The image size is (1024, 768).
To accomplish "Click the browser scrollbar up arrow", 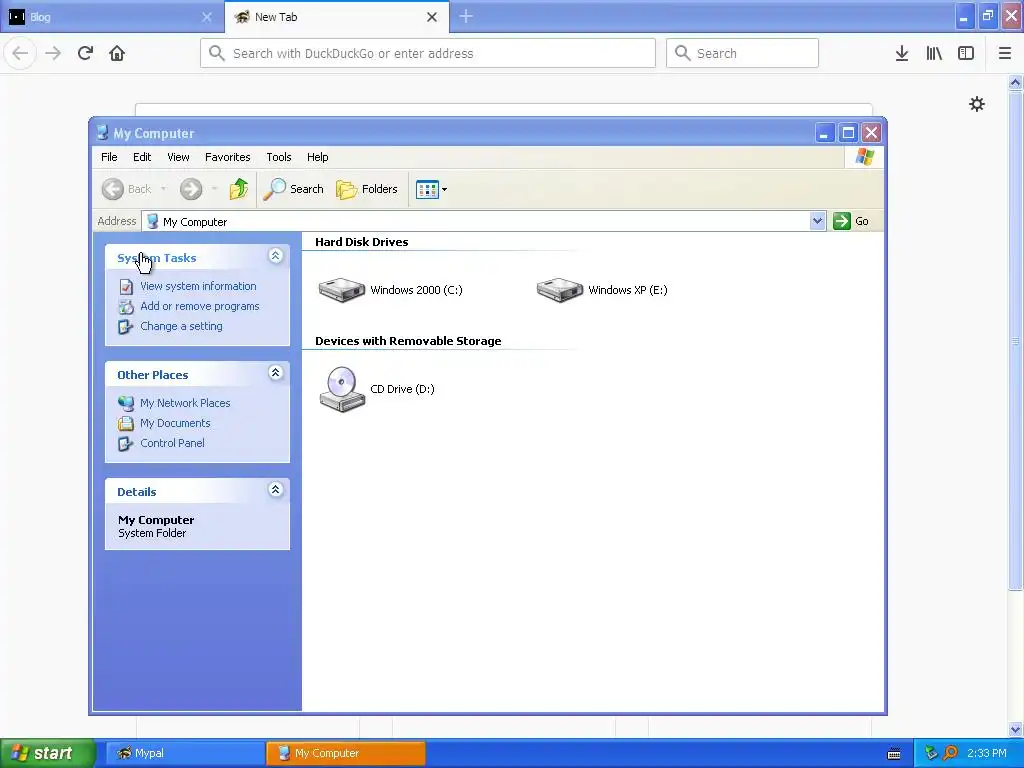I will click(1016, 82).
